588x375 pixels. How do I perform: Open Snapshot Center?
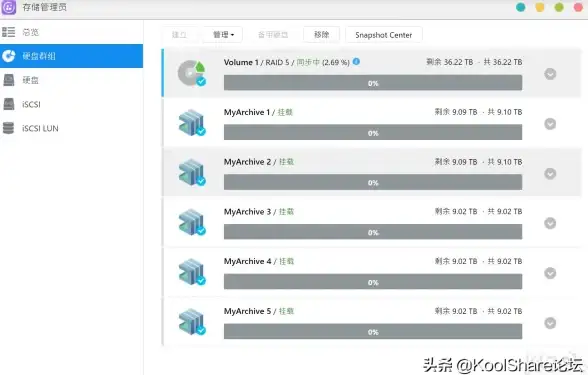[384, 35]
